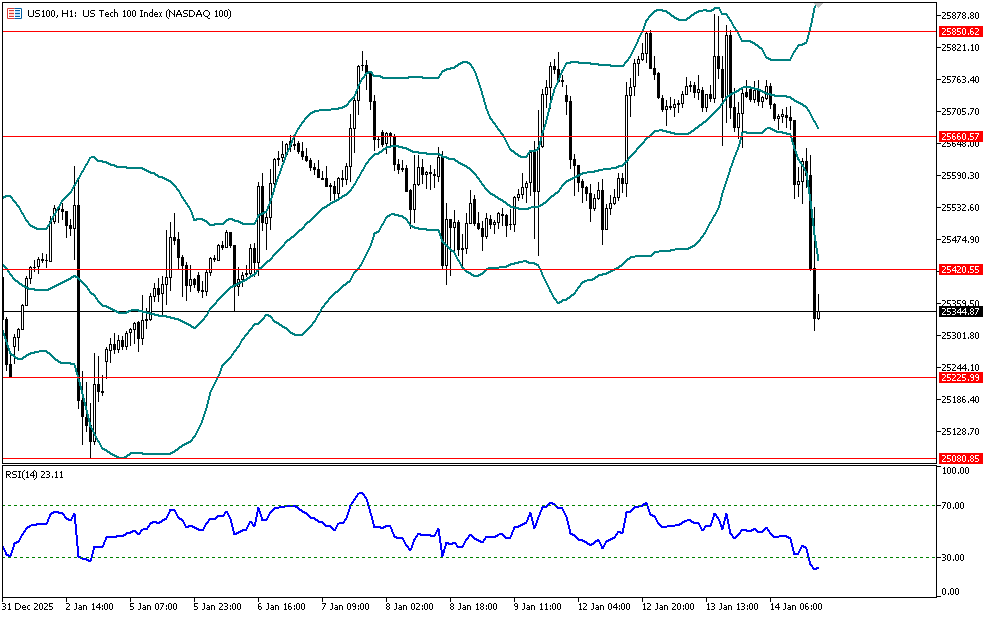This screenshot has width=994, height=618.
Task: Click the RSI 70.00 level label
Action: 952,506
